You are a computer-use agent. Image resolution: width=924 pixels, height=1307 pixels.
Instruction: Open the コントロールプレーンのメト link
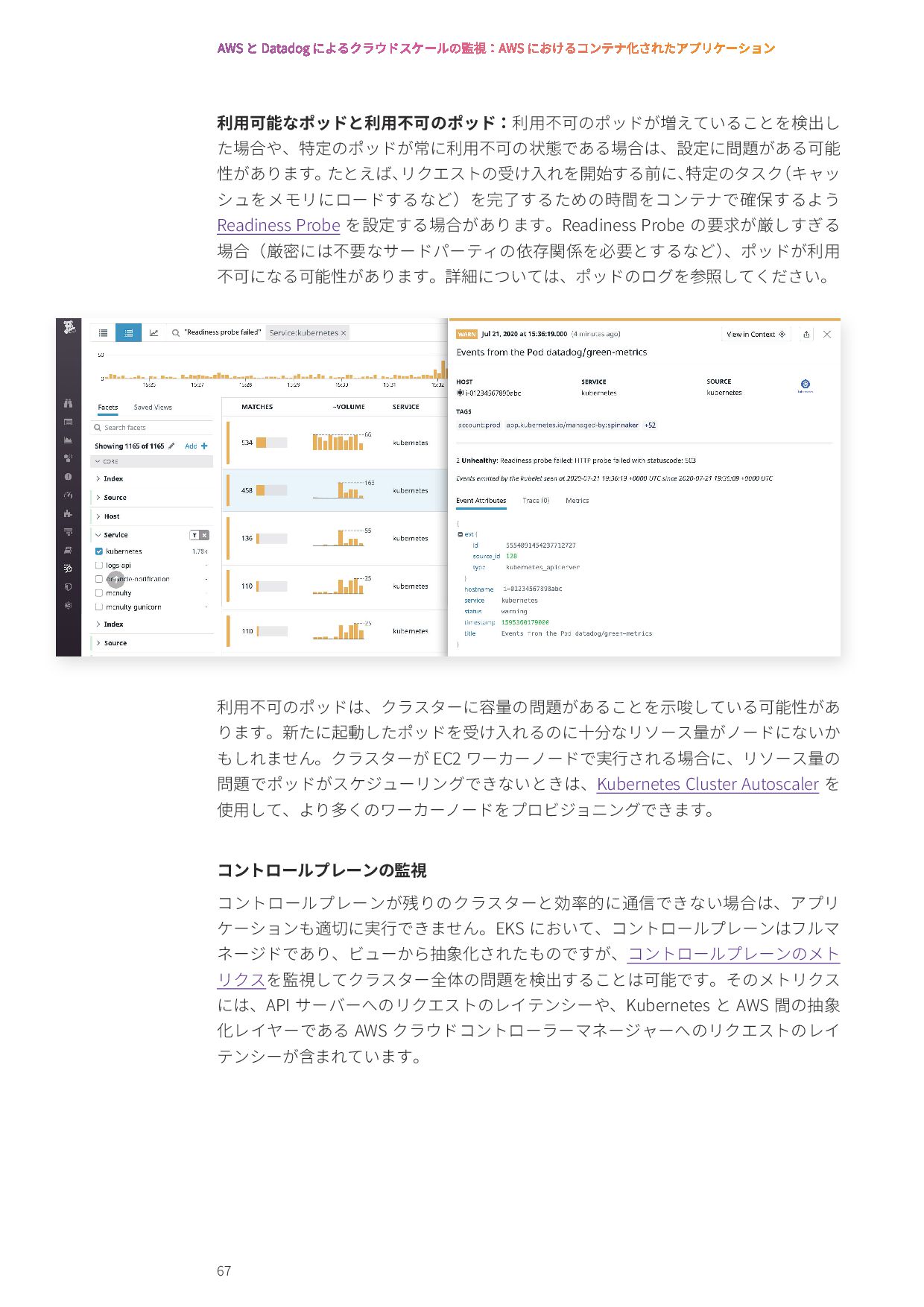pos(734,954)
